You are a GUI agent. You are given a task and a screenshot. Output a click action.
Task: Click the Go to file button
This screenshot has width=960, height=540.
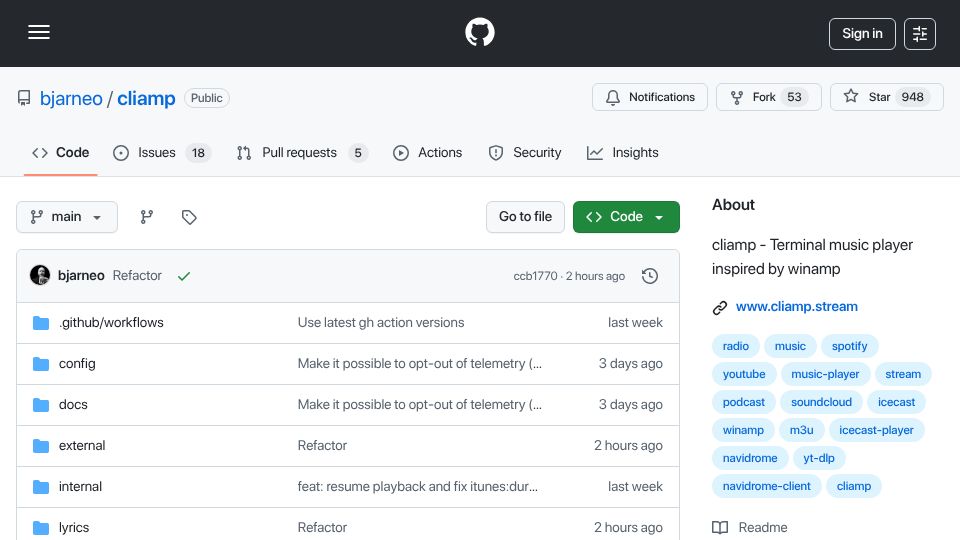tap(525, 217)
